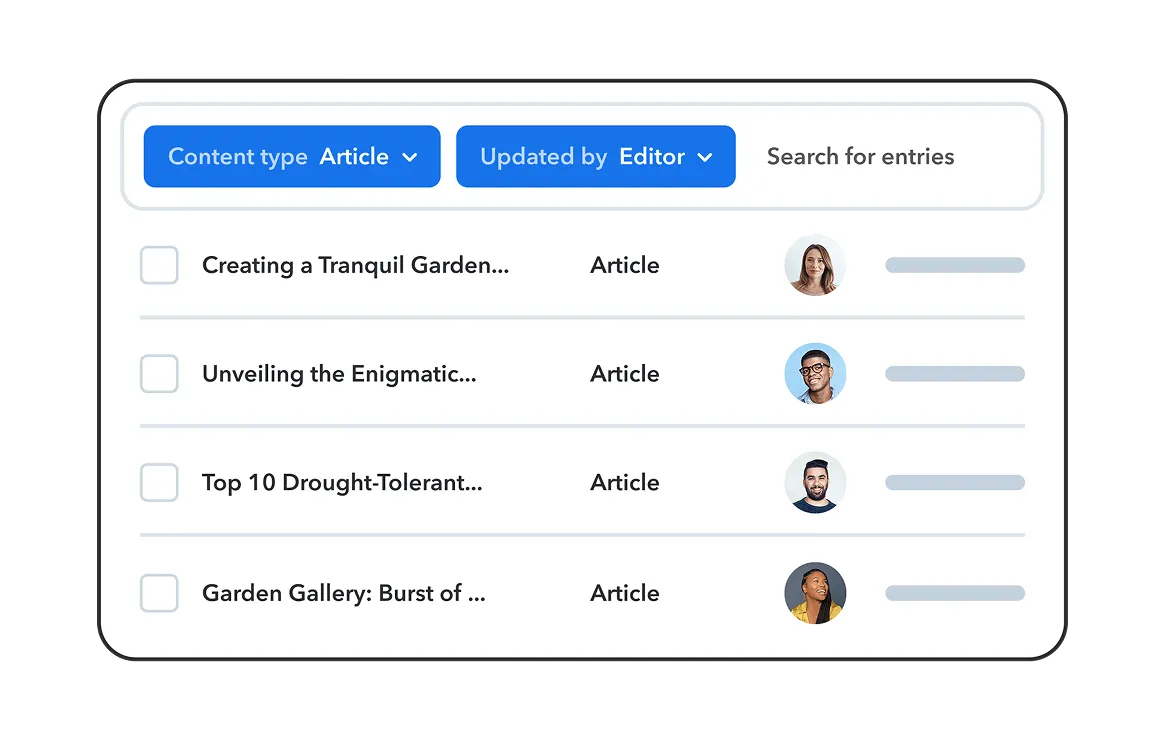Tick the checkbox beside Unveiling the Enigmatic
Image resolution: width=1165 pixels, height=740 pixels.
coord(159,373)
